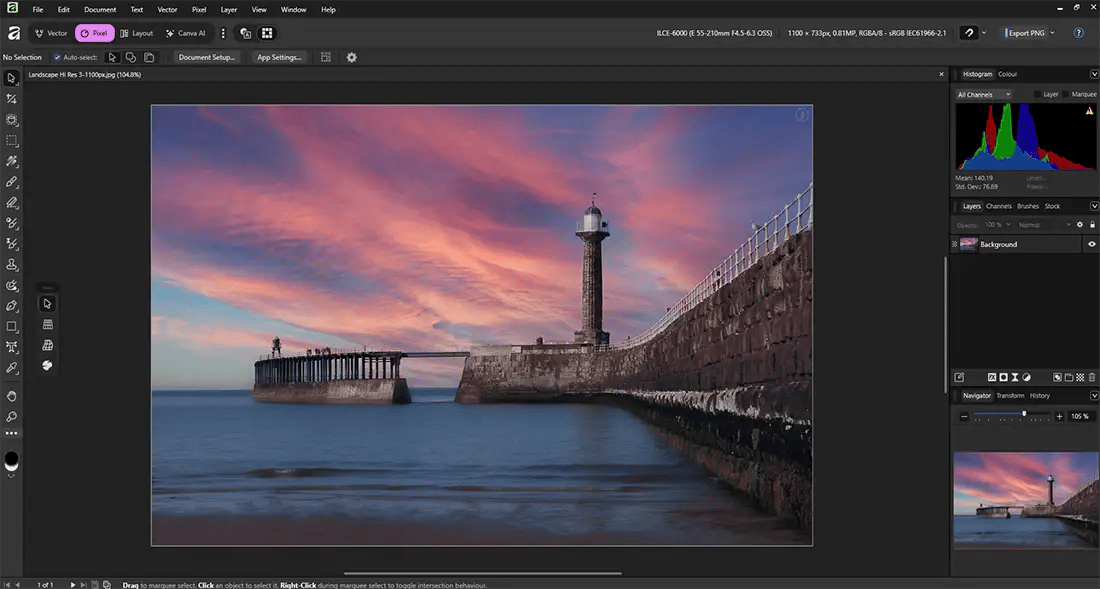Open the studio options three-dot menu
Screen dimensions: 1100x589
click(x=223, y=33)
